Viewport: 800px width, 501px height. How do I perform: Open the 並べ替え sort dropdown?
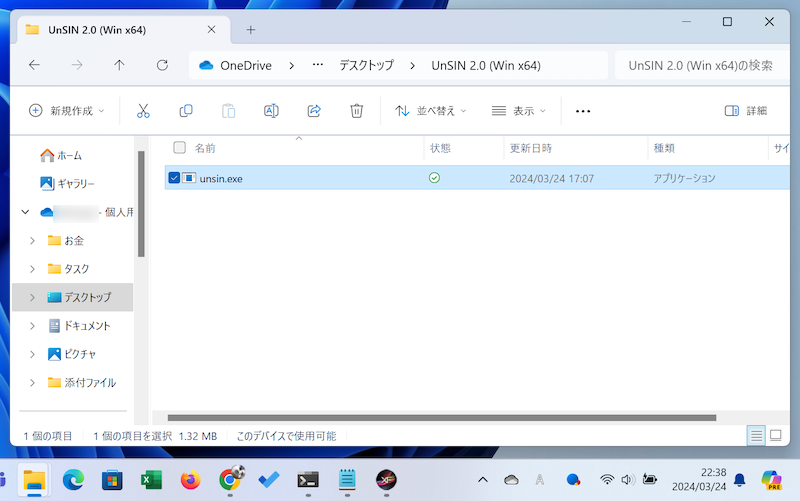430,110
